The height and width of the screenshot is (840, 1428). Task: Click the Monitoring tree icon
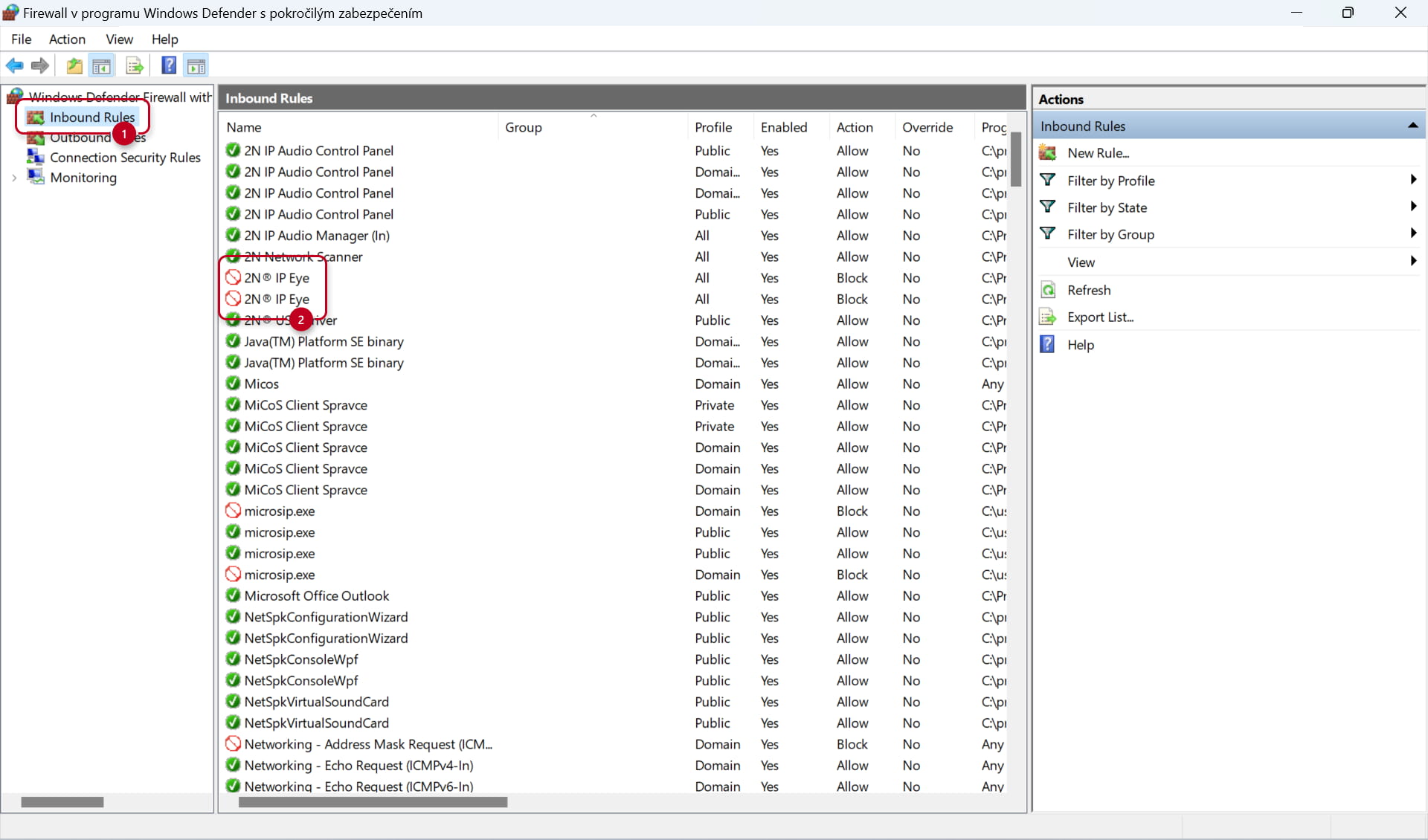[x=35, y=177]
